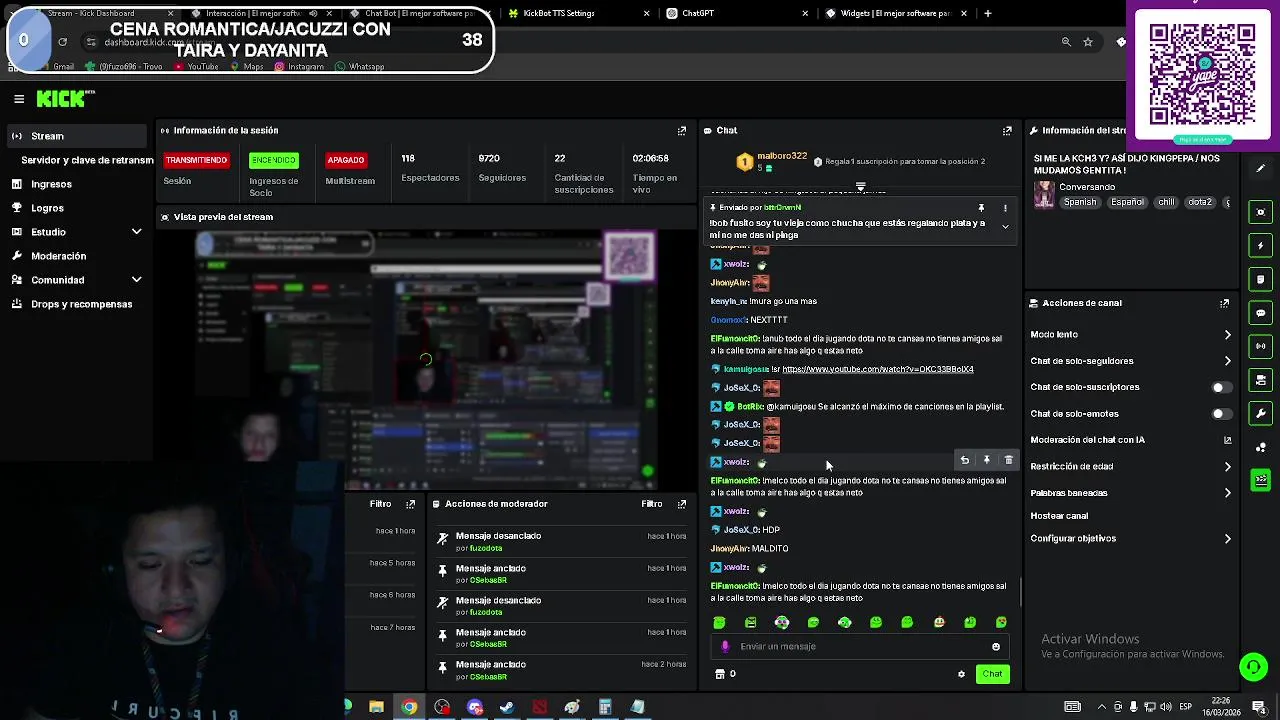Open chat settings gear icon
Screen dimensions: 1280x720
click(x=962, y=674)
